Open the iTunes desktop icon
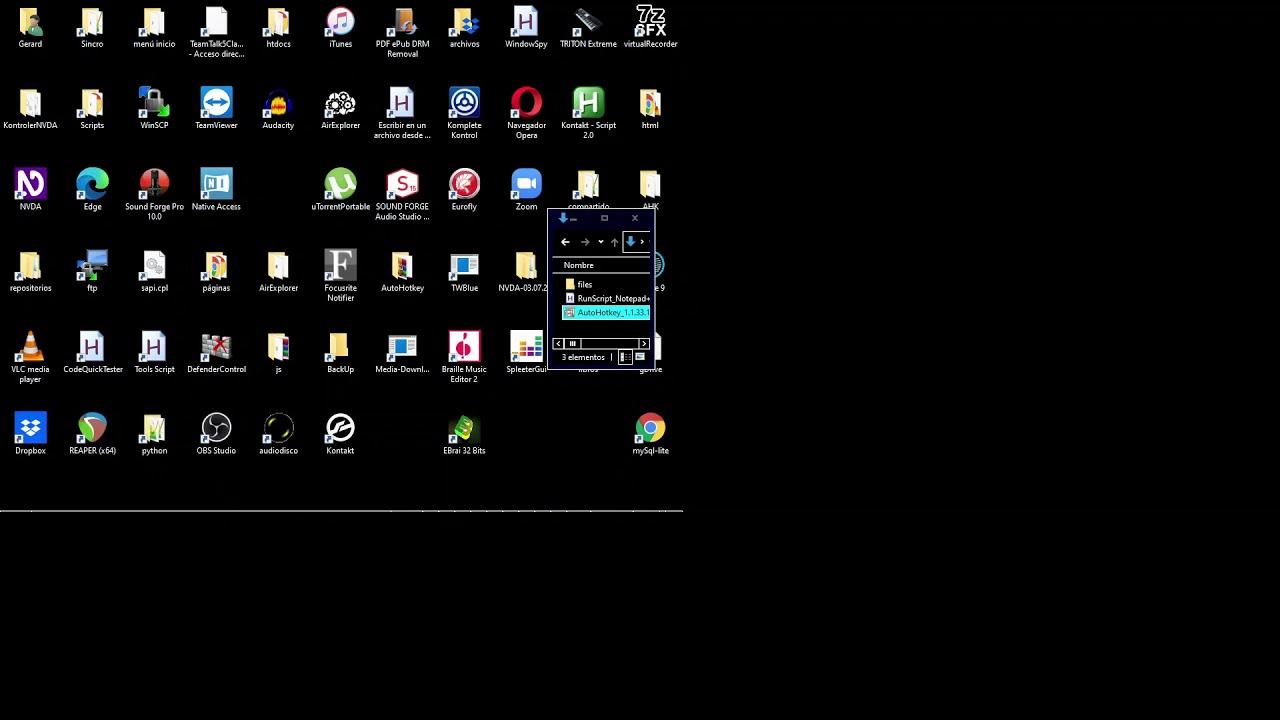 [x=340, y=28]
